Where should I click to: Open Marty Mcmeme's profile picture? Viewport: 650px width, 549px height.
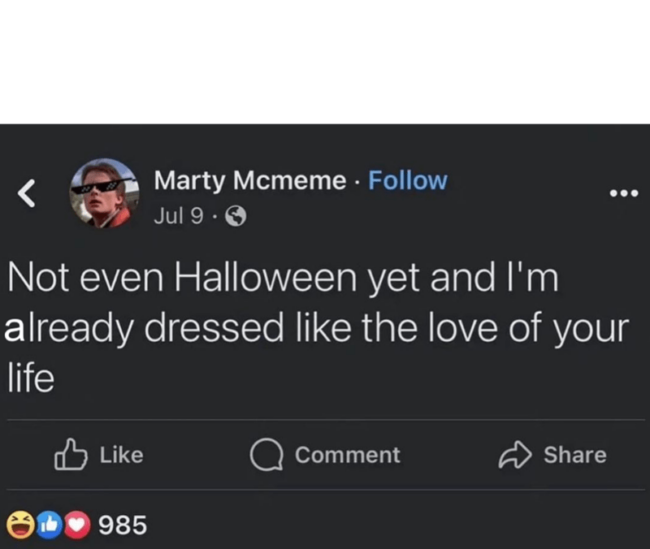coord(103,192)
